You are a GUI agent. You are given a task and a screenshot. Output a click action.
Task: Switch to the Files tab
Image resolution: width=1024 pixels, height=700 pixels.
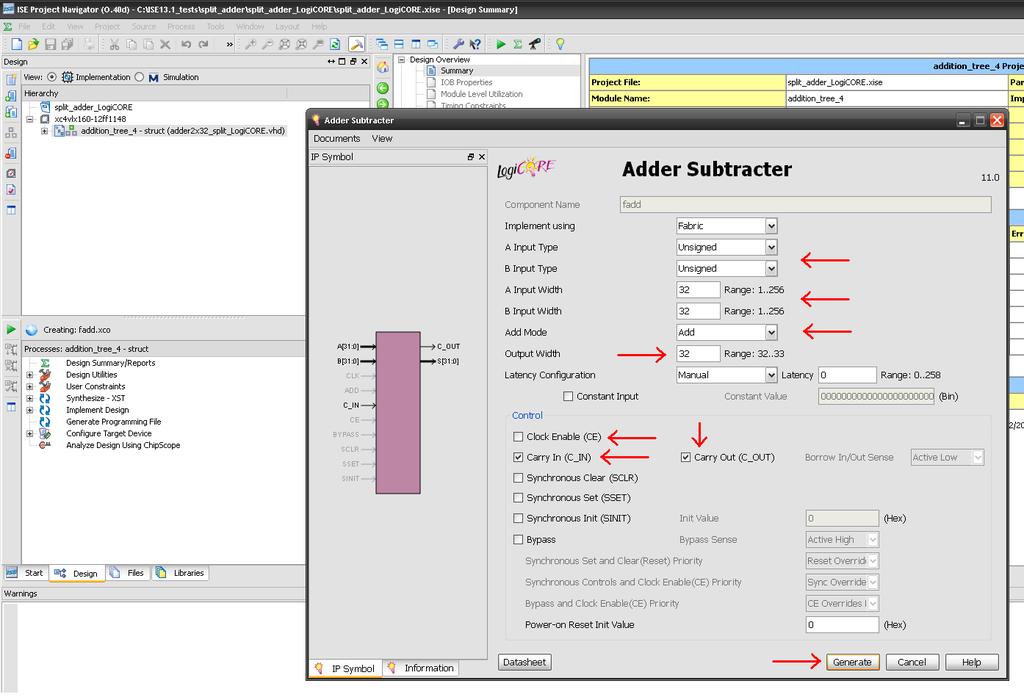tap(127, 573)
